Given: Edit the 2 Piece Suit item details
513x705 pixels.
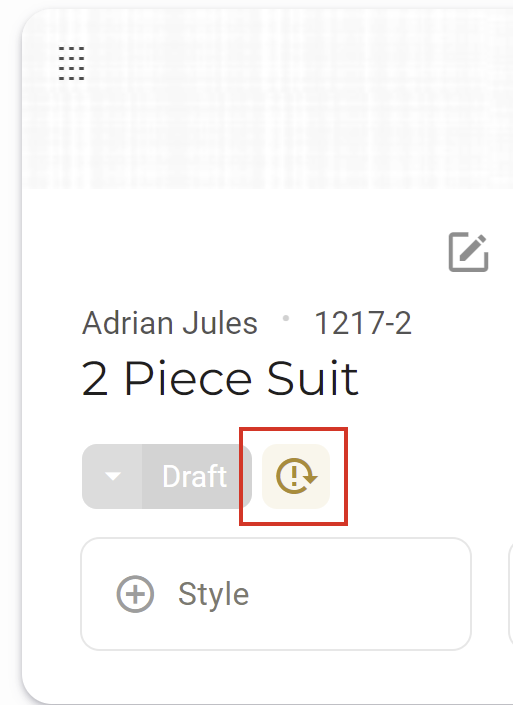Looking at the screenshot, I should (x=468, y=252).
